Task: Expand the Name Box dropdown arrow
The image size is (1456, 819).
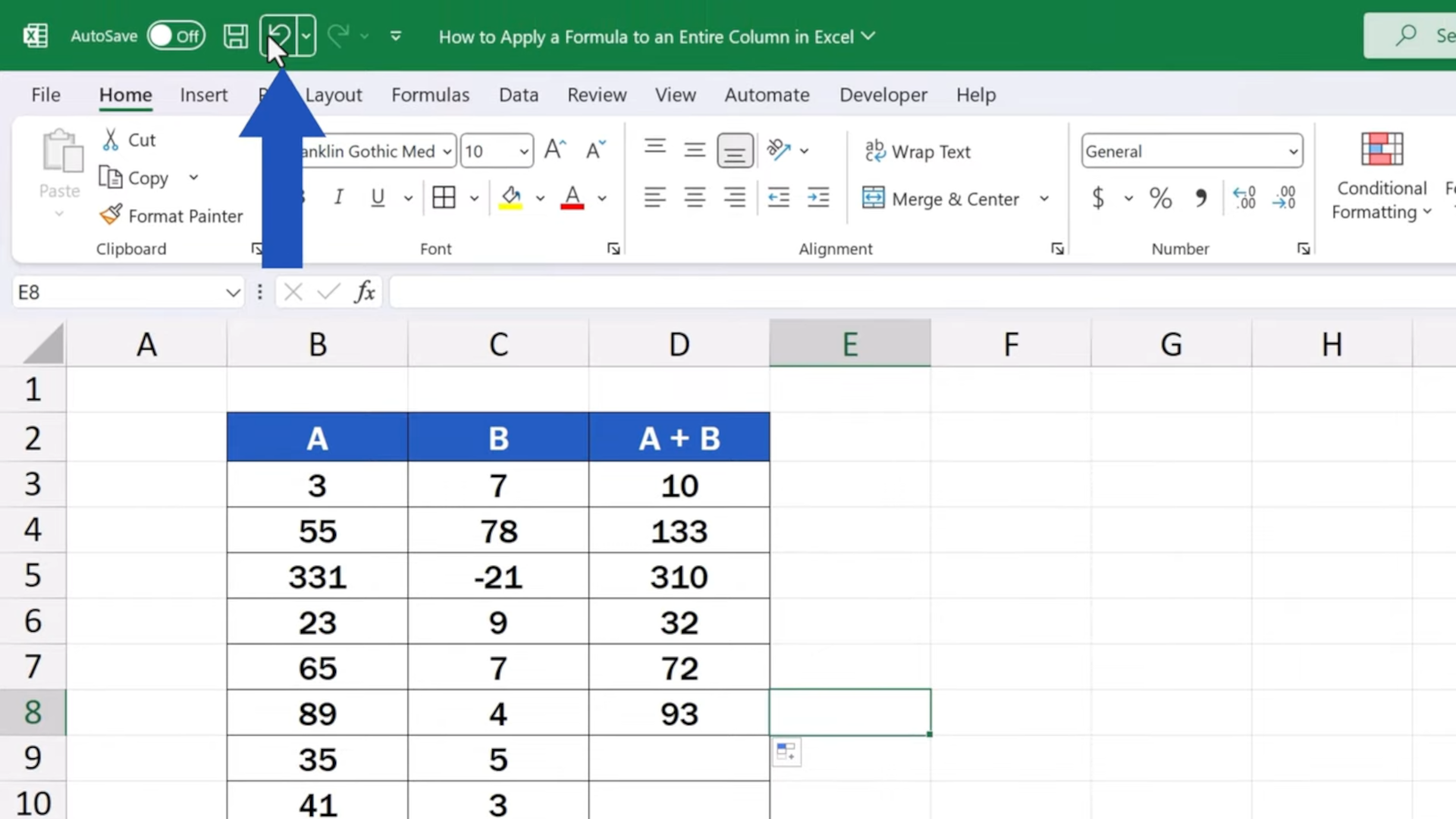Action: (x=233, y=293)
